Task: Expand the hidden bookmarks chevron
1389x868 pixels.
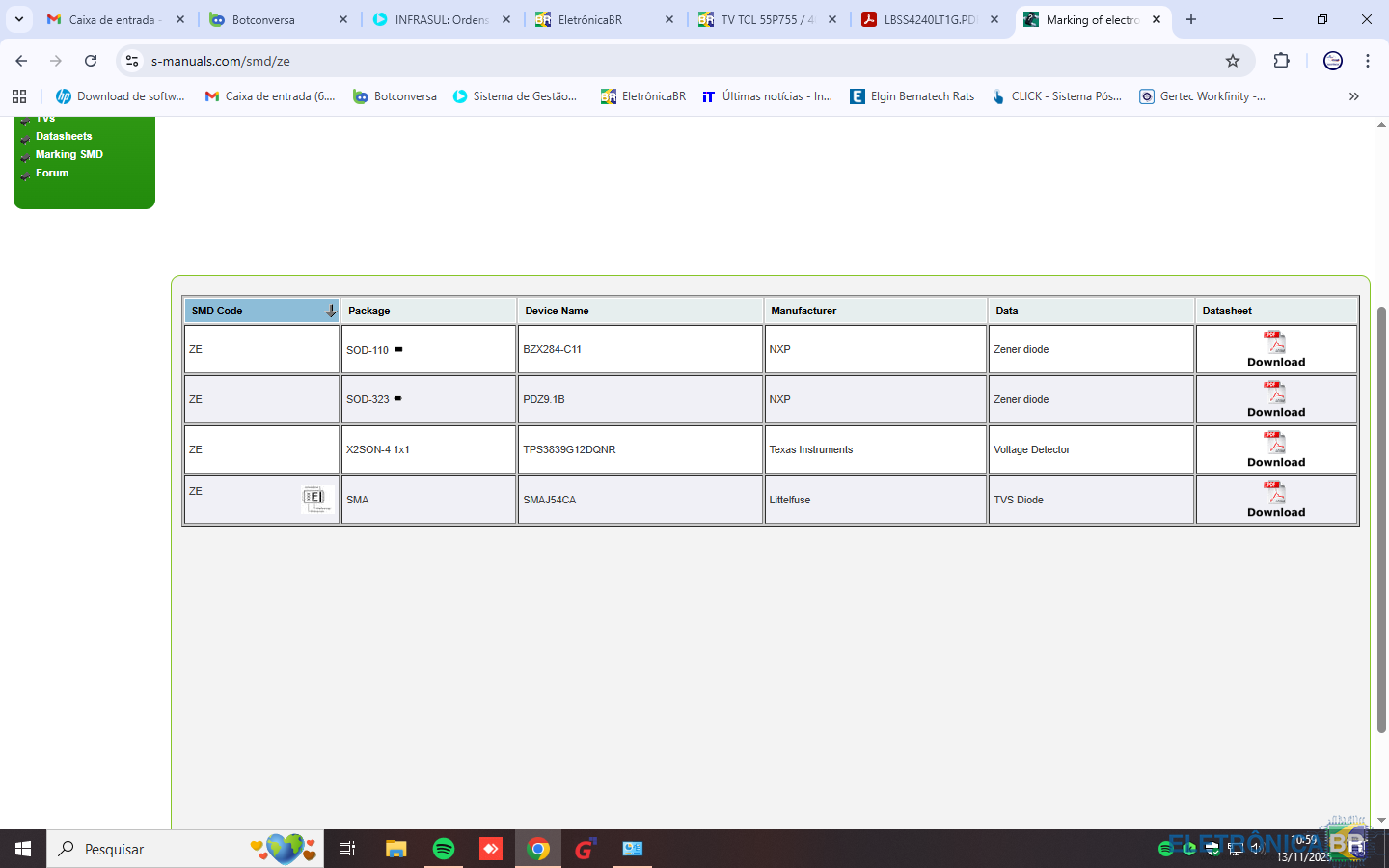Action: click(1353, 96)
